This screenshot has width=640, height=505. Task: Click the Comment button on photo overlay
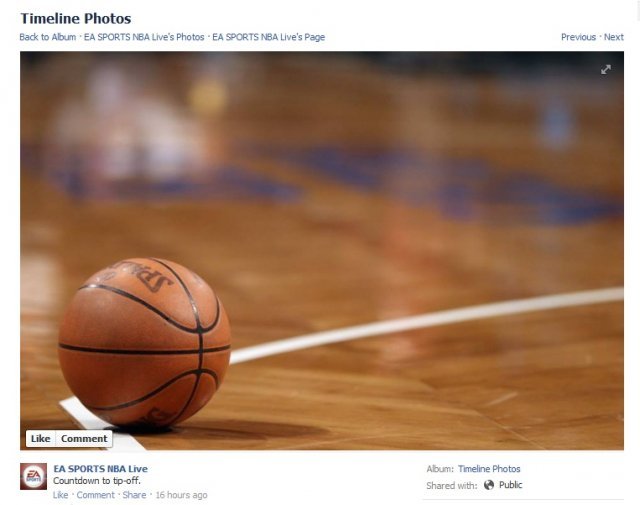(84, 439)
